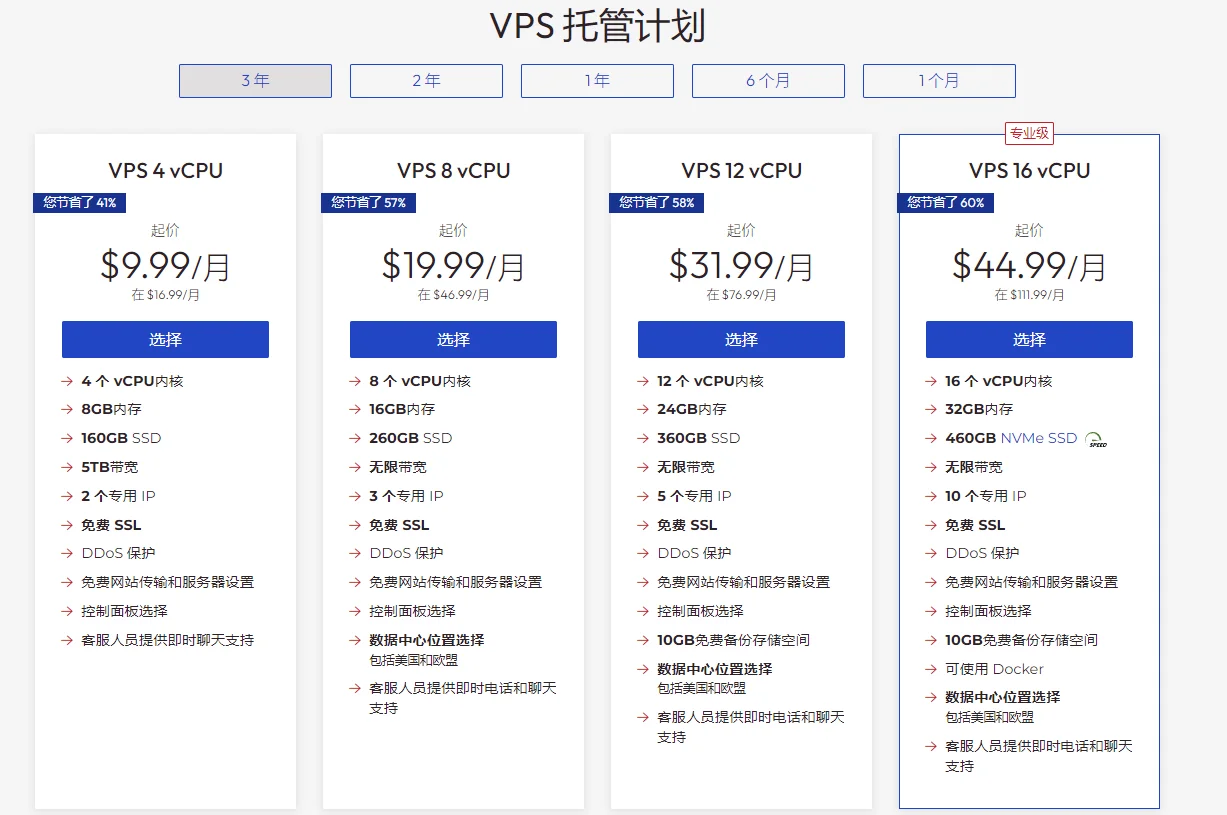
Task: Click the VPS 16 vCPU plan title
Action: [x=1029, y=171]
